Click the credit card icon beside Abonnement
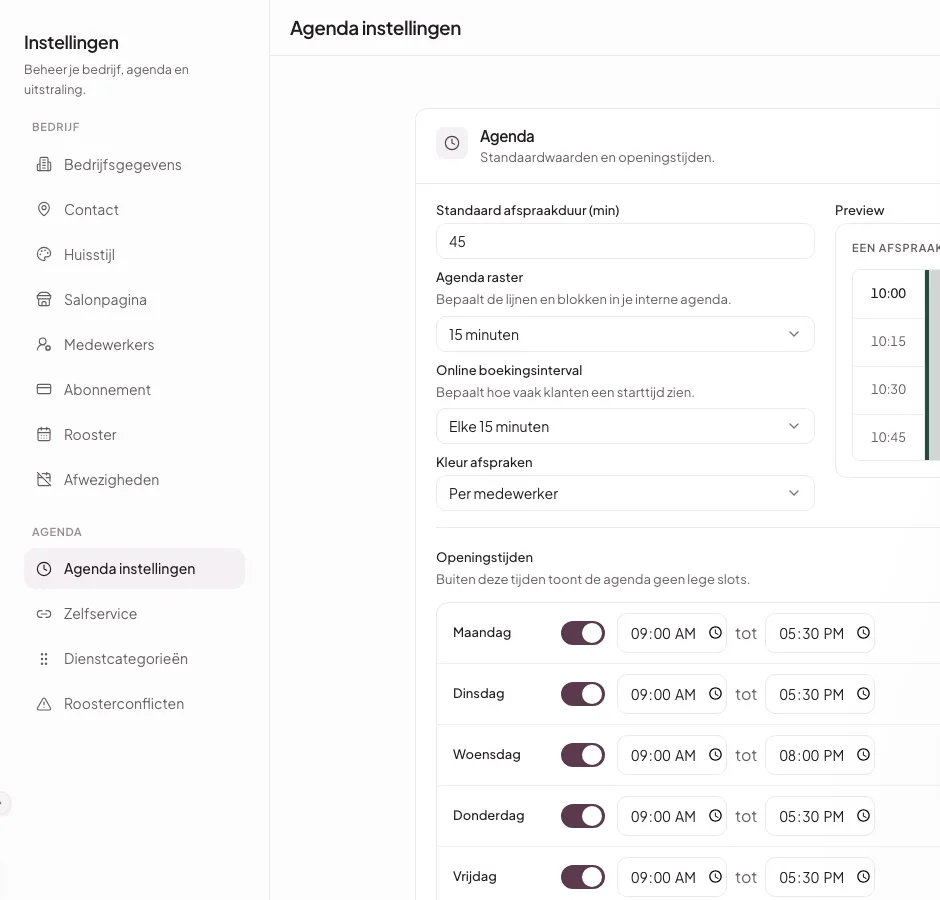This screenshot has width=940, height=900. tap(44, 389)
